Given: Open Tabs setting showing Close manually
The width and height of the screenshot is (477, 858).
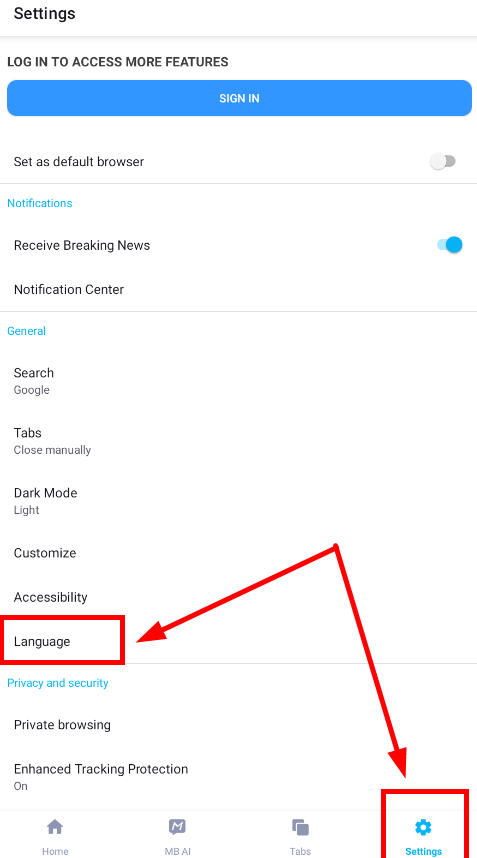Looking at the screenshot, I should [238, 441].
